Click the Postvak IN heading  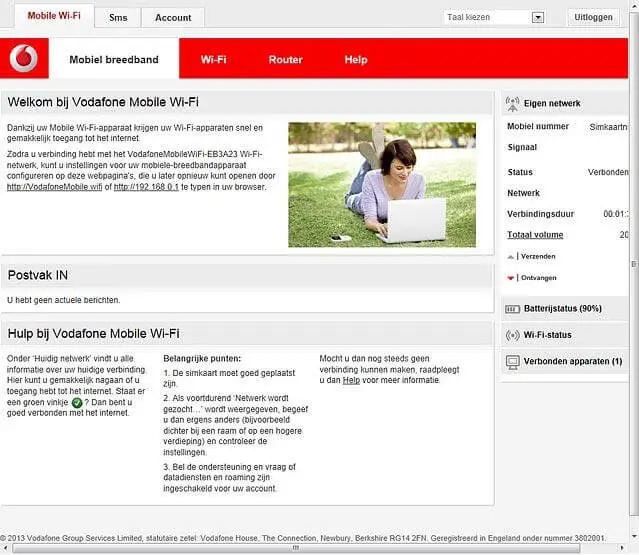coord(38,275)
